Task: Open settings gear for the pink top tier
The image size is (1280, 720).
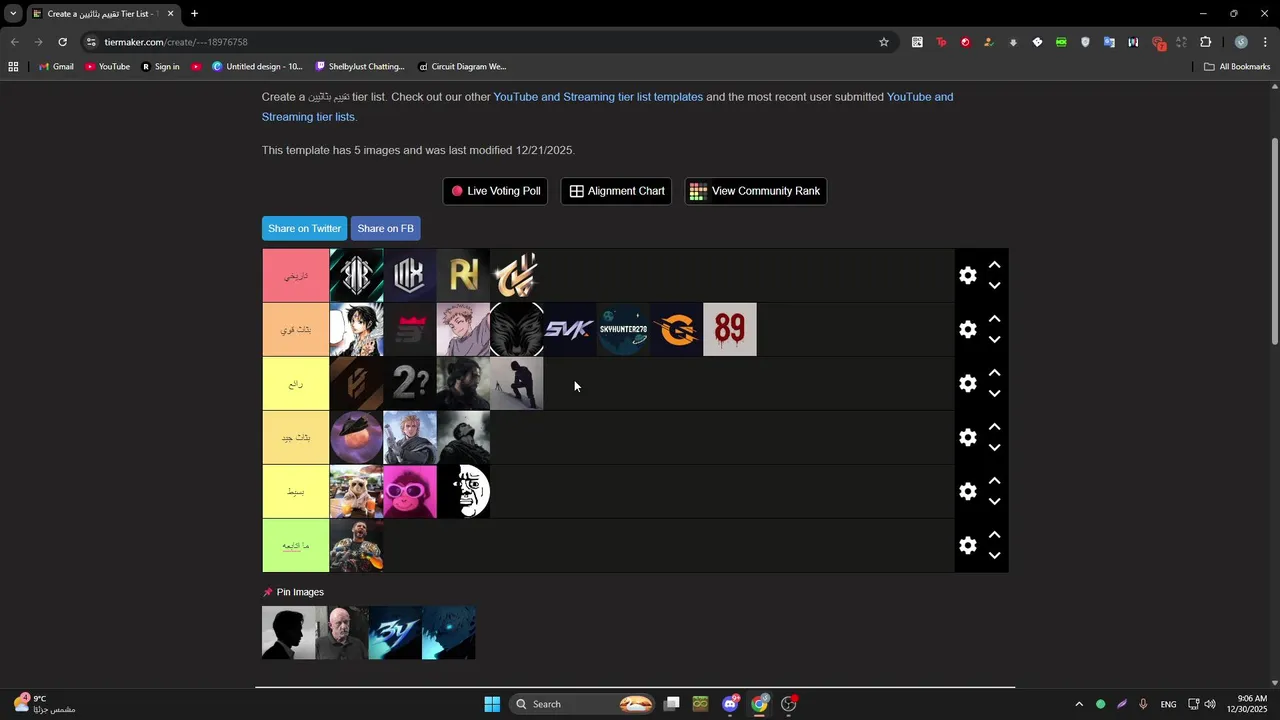Action: coord(967,275)
